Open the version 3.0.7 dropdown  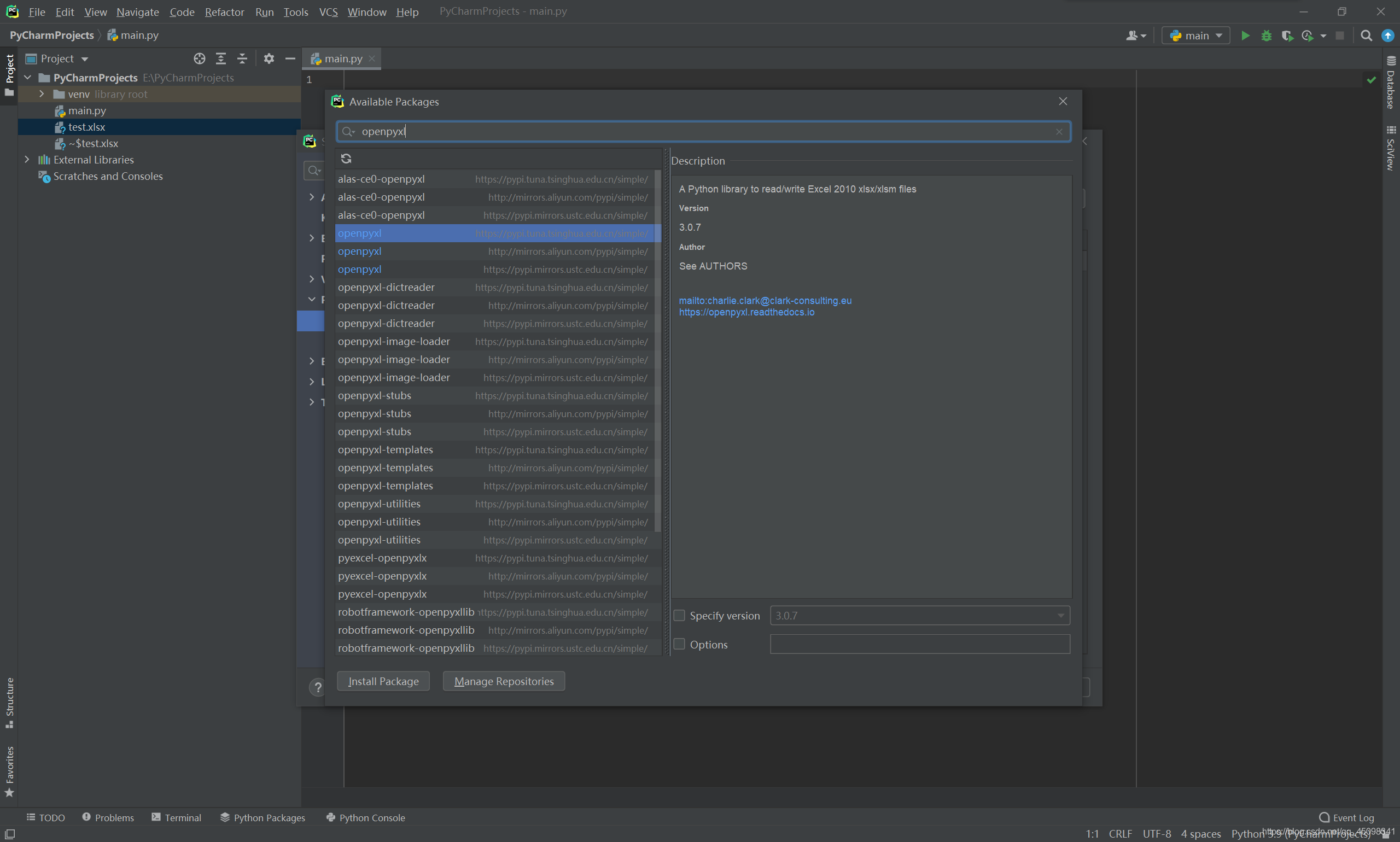920,616
